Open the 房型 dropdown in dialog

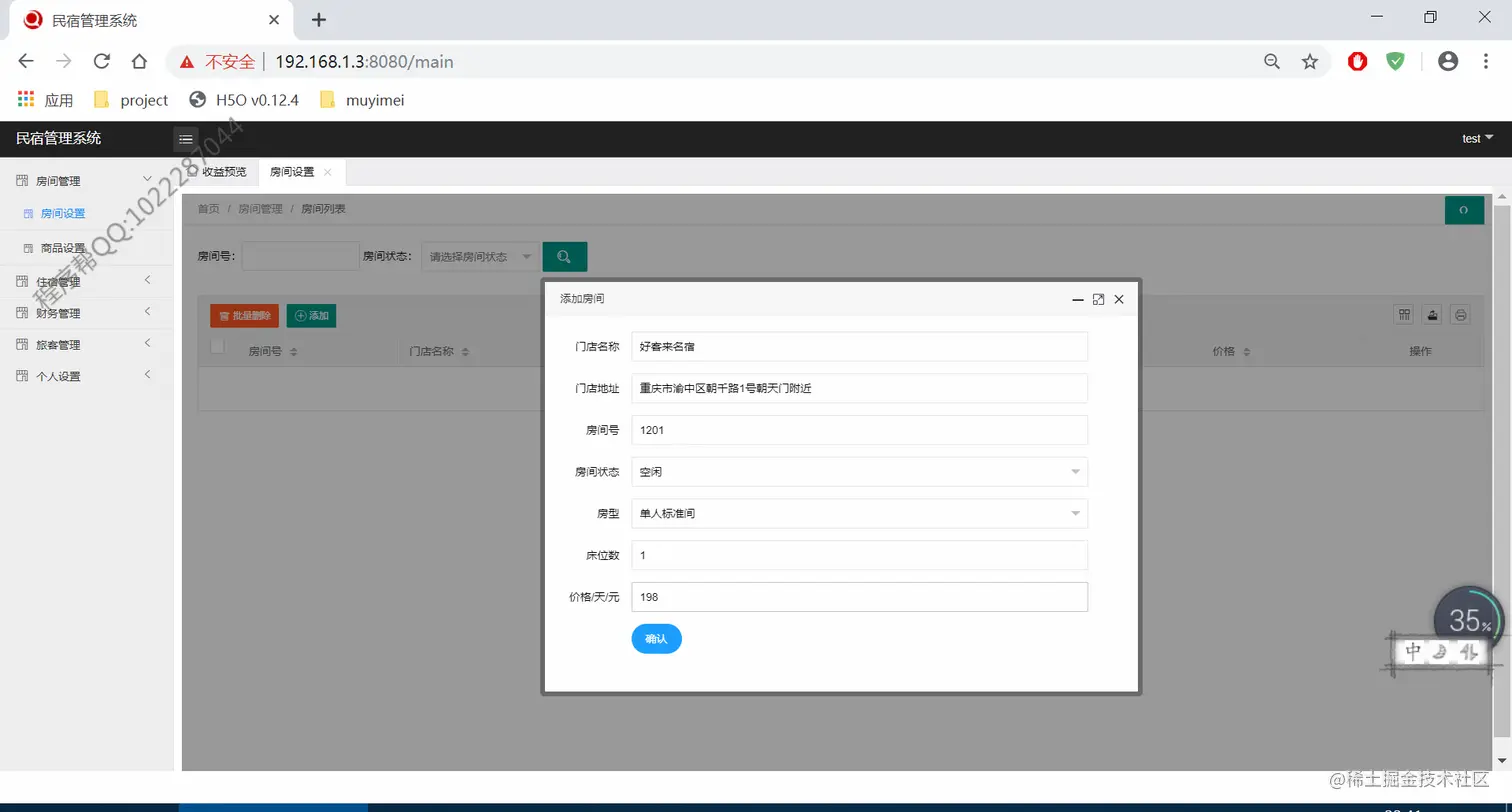tap(859, 513)
